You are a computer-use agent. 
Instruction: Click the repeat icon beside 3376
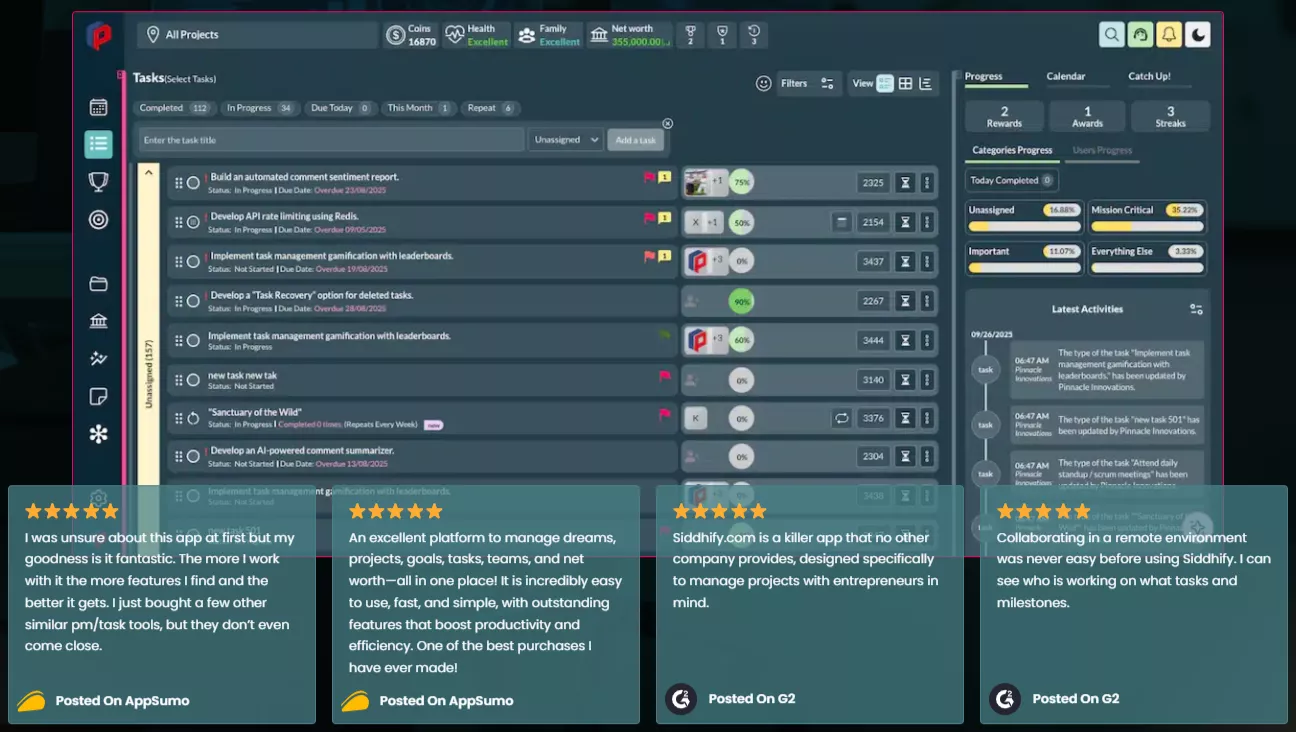842,418
